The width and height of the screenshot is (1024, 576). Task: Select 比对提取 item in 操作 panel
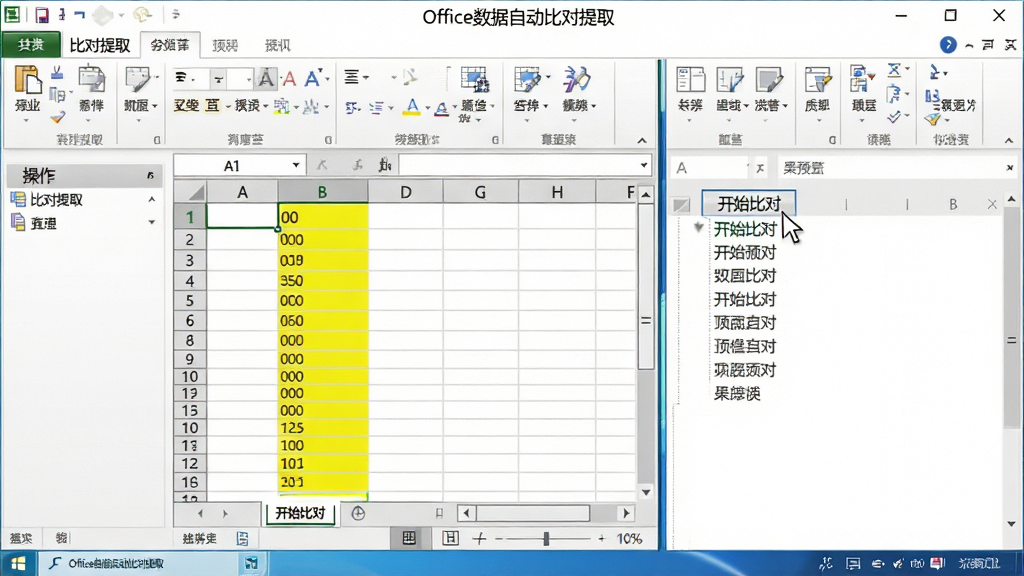tap(56, 200)
